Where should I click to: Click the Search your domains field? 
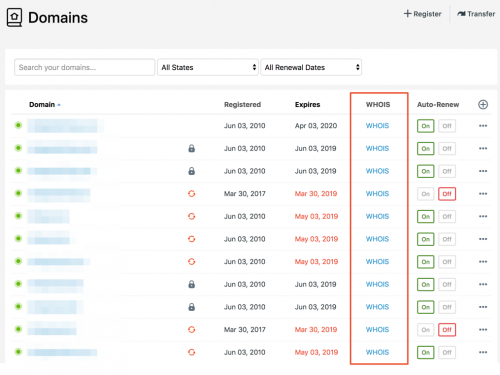[x=85, y=67]
